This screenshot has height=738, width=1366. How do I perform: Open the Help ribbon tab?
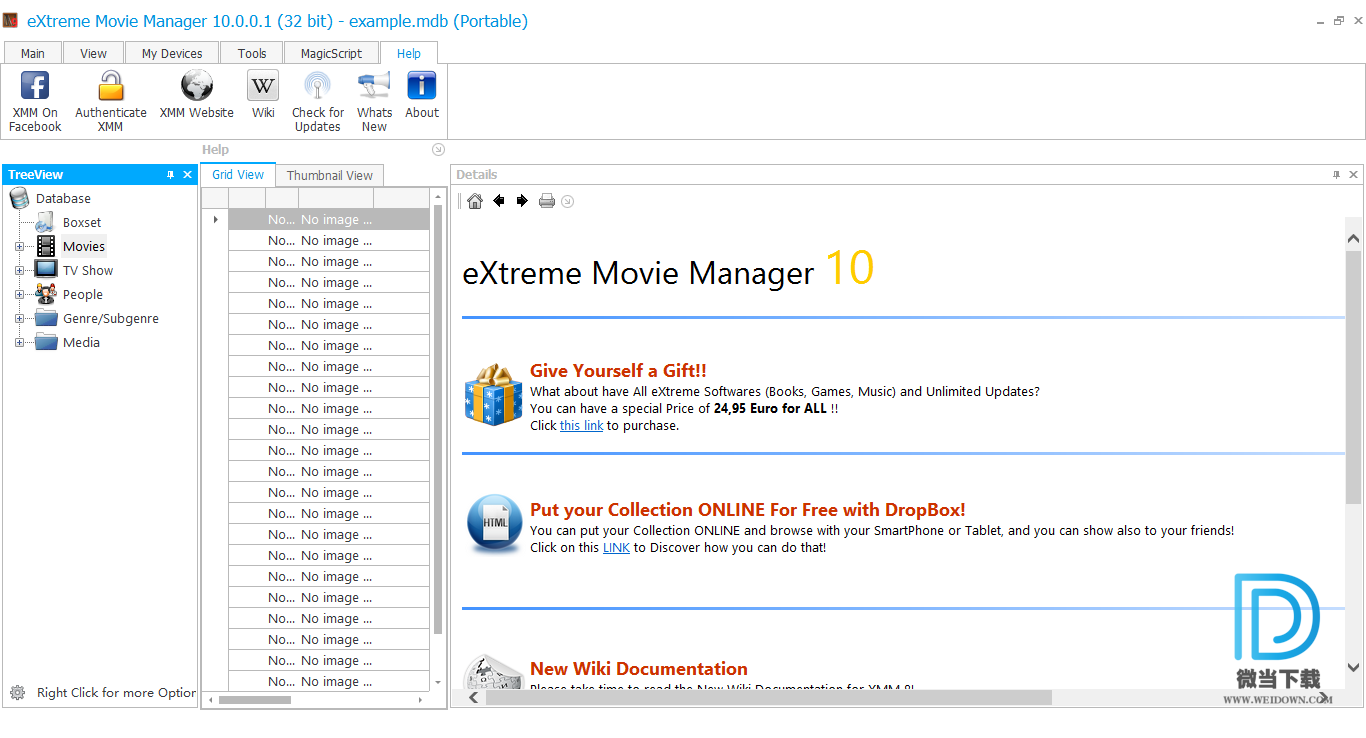click(x=409, y=54)
